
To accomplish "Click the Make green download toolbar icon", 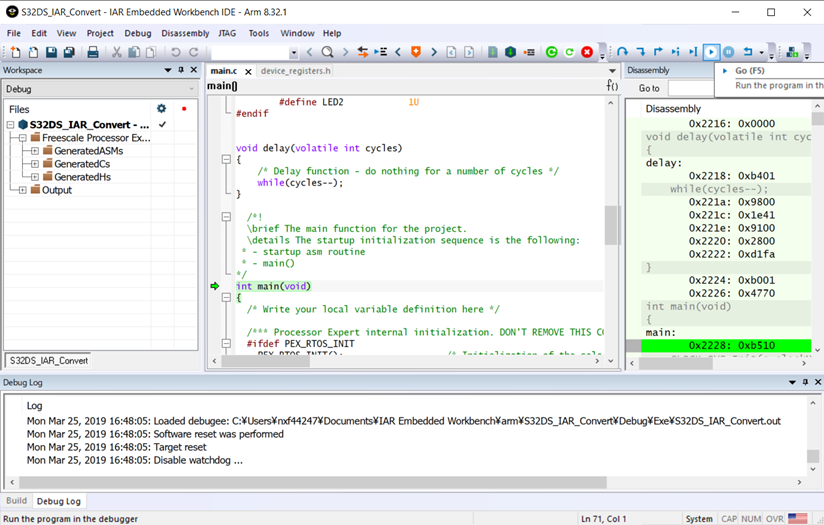I will pos(492,52).
